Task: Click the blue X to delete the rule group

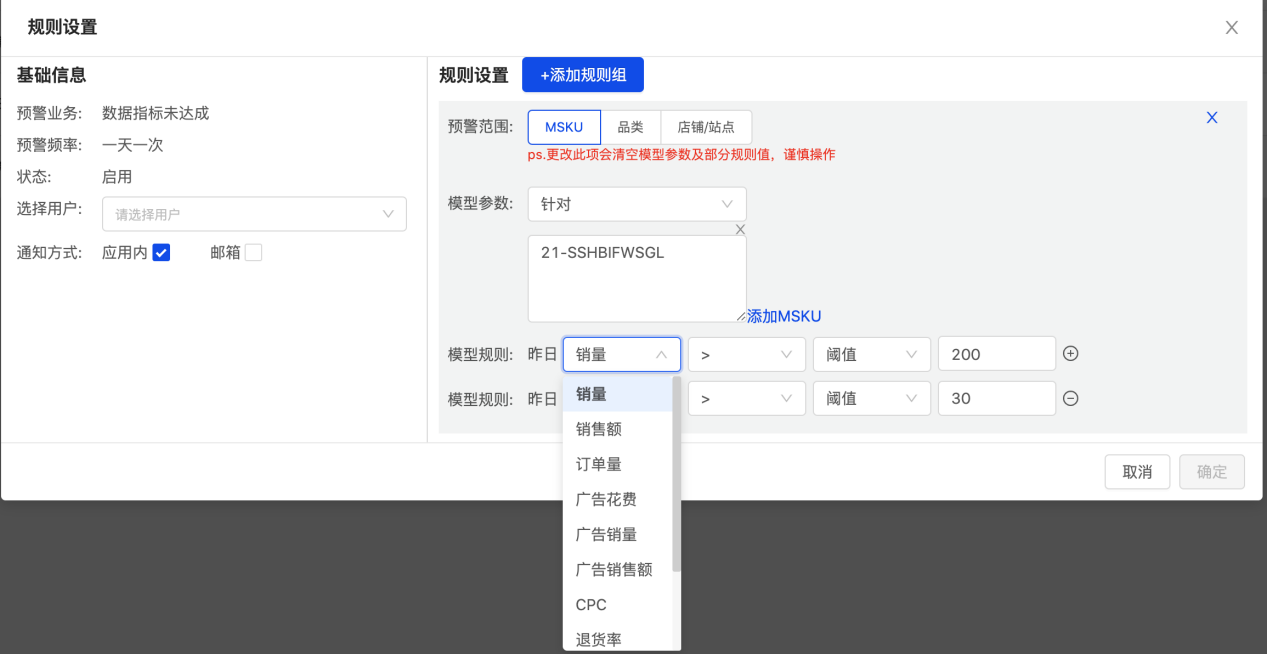Action: coord(1212,117)
